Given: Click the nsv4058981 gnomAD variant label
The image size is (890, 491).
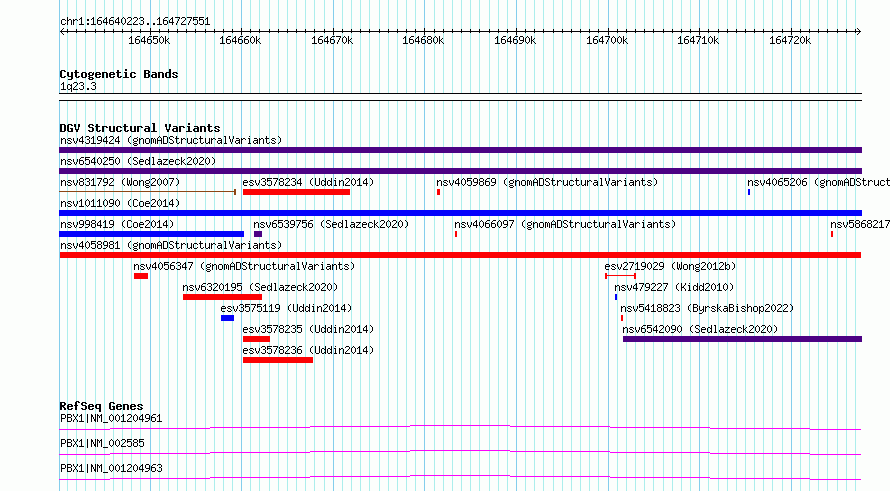Looking at the screenshot, I should 171,245.
